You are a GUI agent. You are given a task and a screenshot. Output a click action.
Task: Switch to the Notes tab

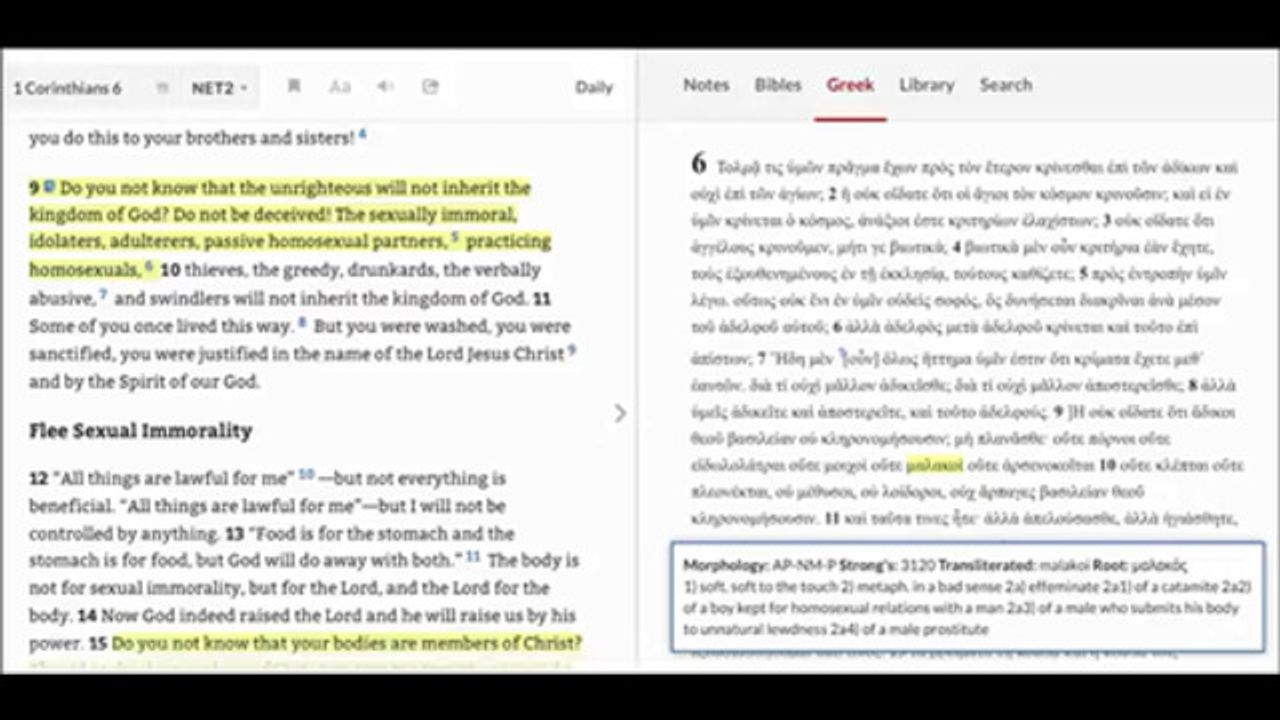pos(705,85)
